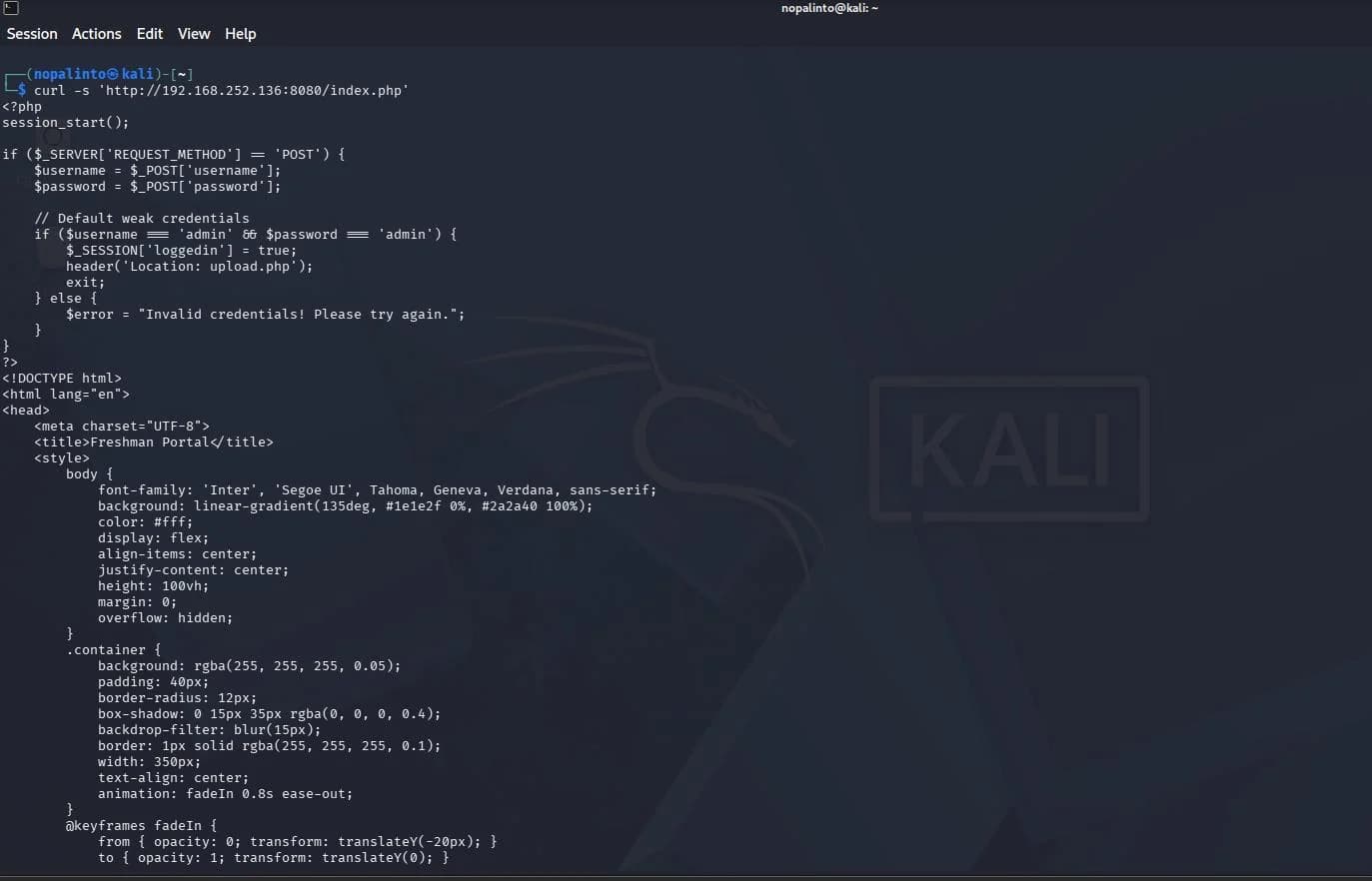1372x881 pixels.
Task: Click the 'to { opacity: 1' line
Action: (274, 857)
